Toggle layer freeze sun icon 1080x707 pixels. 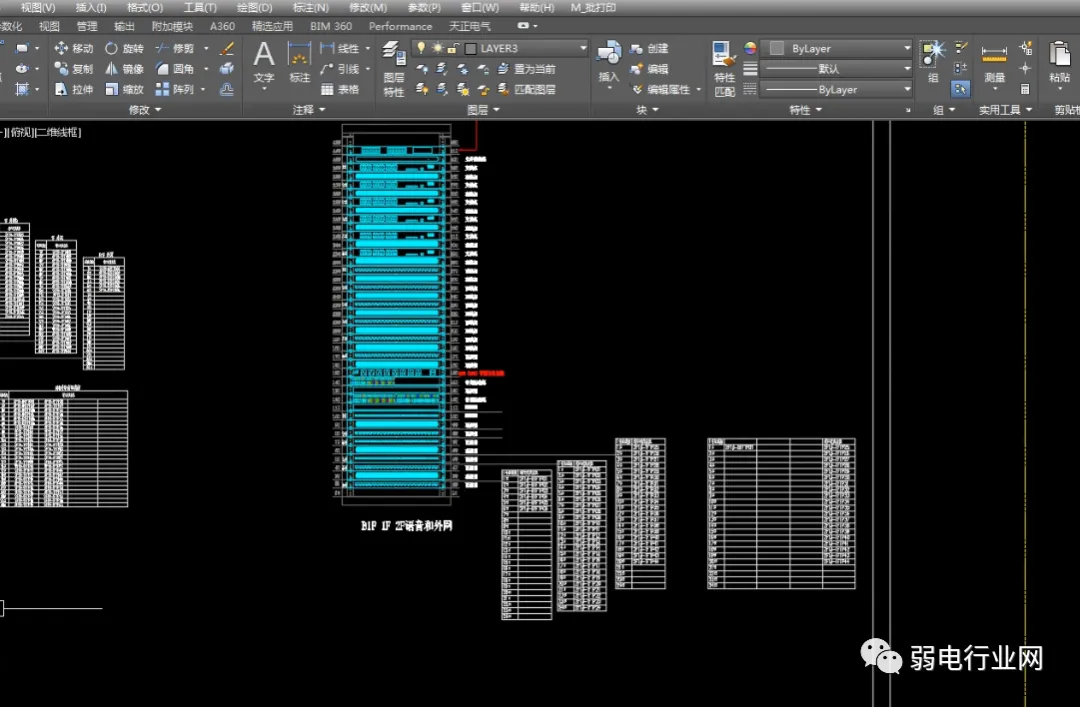(x=437, y=48)
